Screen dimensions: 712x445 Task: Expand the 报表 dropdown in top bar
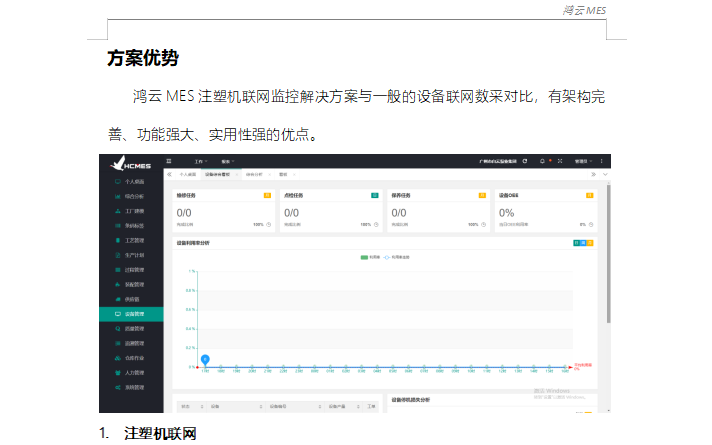pyautogui.click(x=228, y=161)
